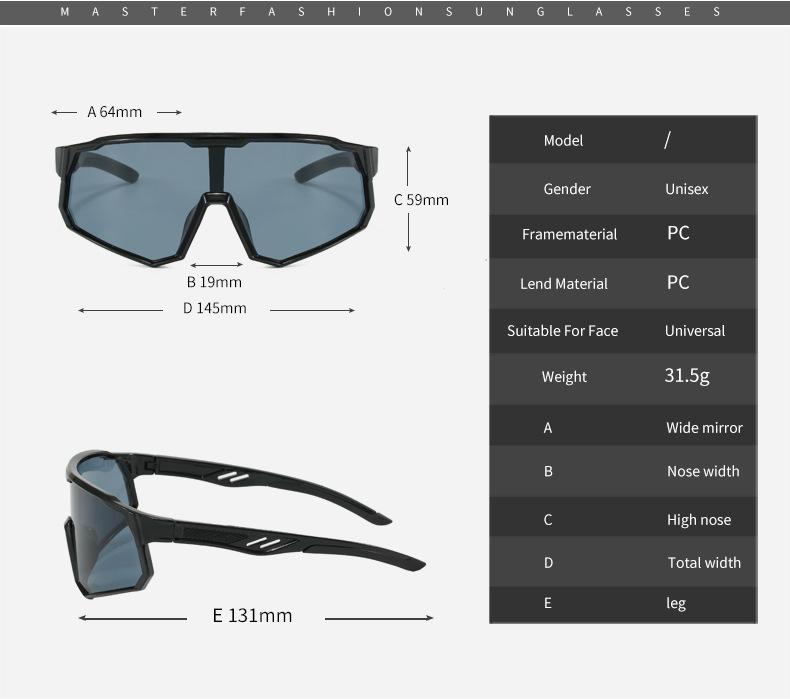Select the 'Total width' description cell
The image size is (790, 699).
pyautogui.click(x=704, y=563)
